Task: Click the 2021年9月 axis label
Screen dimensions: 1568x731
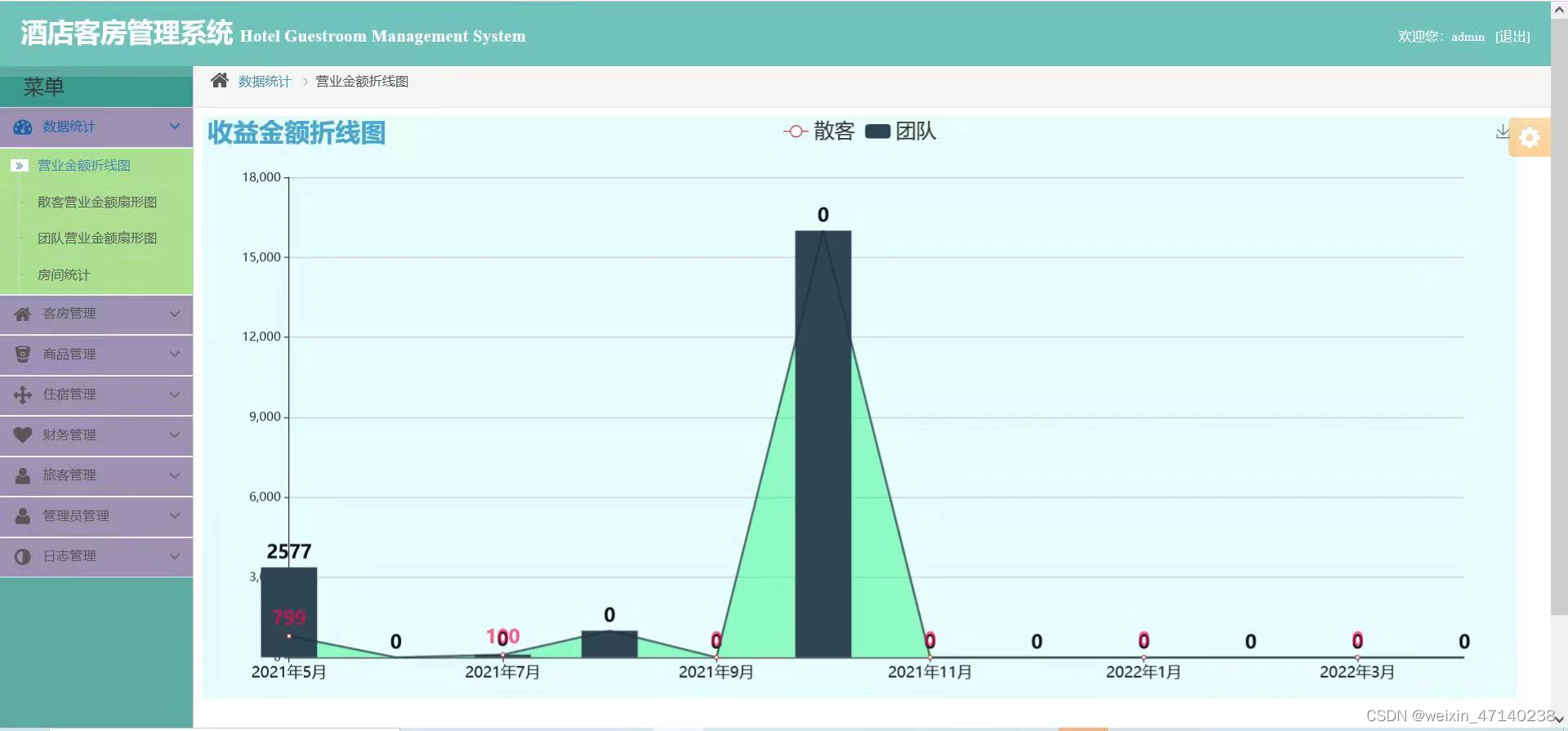Action: (716, 672)
